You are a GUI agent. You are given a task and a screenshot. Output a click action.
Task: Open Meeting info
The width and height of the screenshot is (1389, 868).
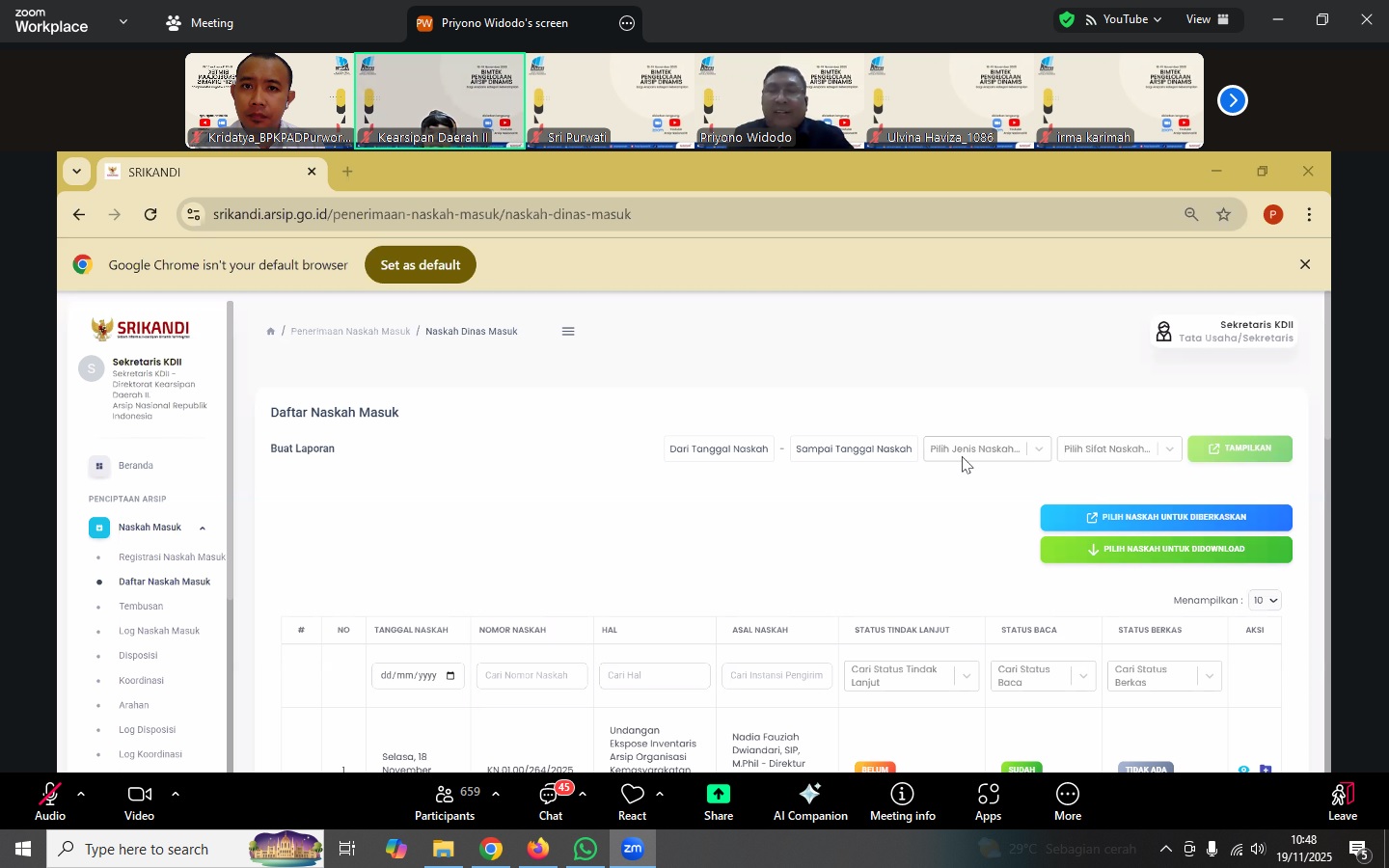point(903,800)
